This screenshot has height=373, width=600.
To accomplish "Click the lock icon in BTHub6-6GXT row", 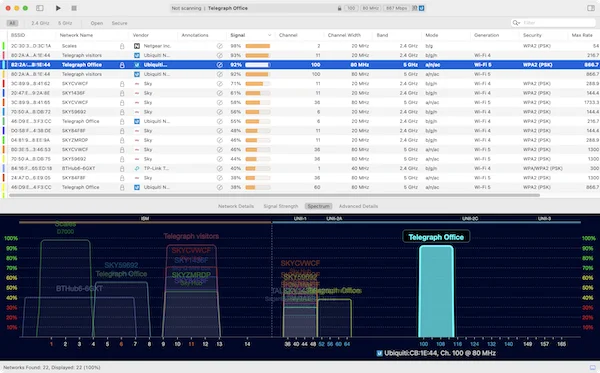I will 122,168.
